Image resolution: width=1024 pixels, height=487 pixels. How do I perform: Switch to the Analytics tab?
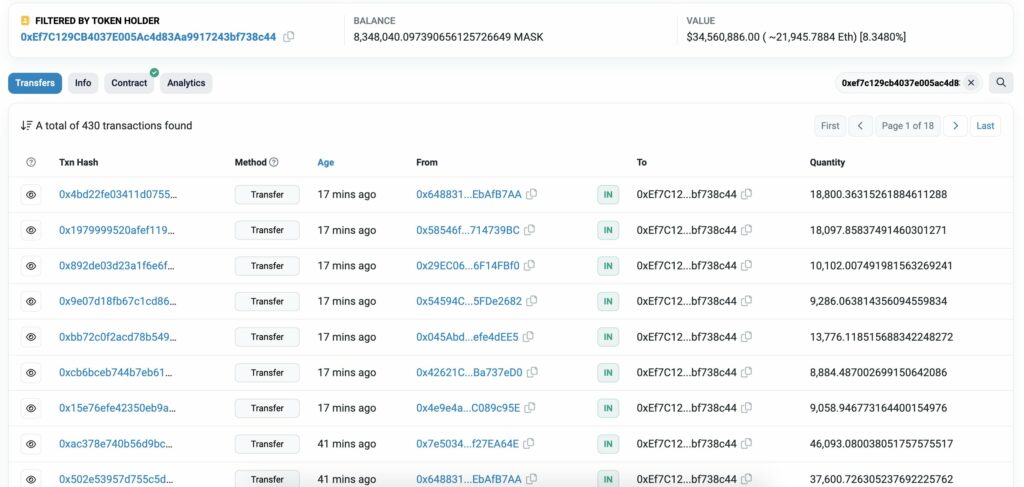click(186, 83)
